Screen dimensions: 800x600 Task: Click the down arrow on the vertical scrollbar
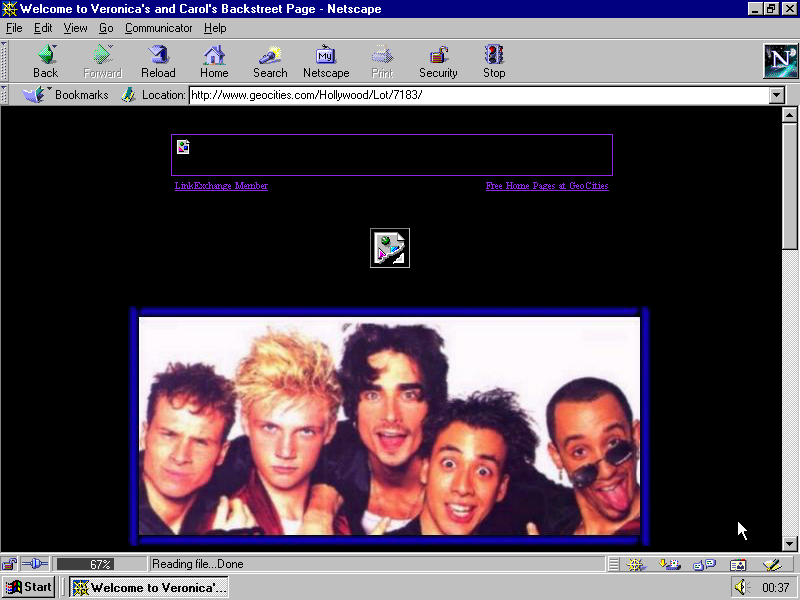(789, 543)
